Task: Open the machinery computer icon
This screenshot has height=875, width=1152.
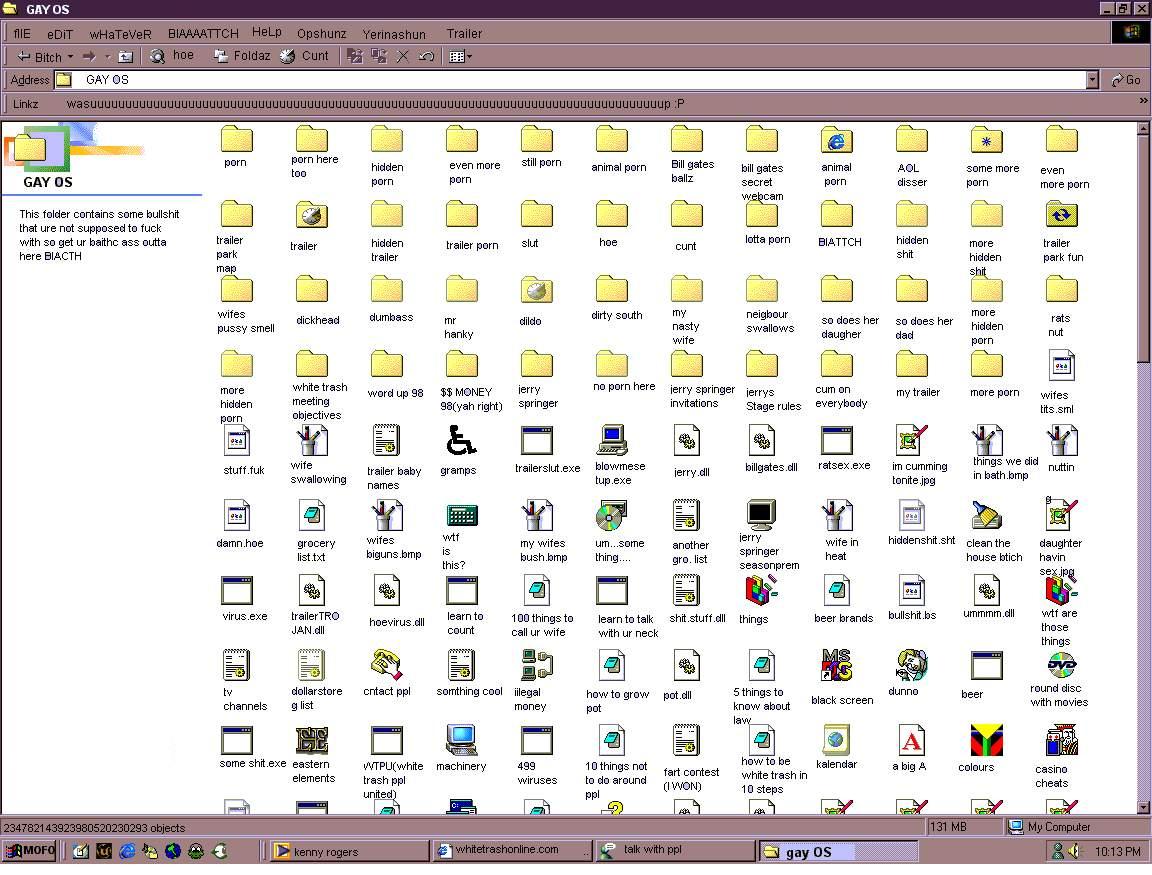Action: pos(461,741)
